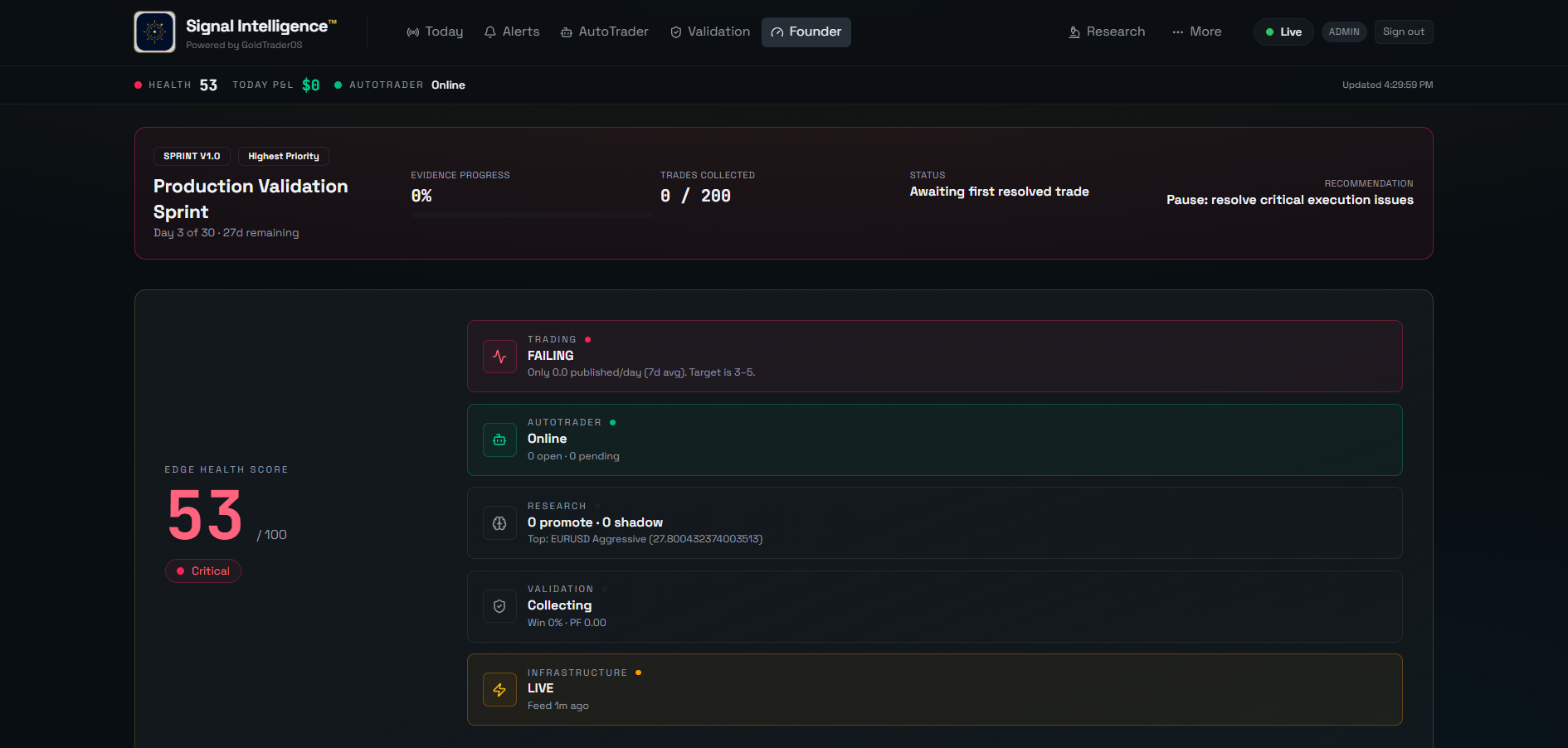Click the Live status pill
This screenshot has width=1568, height=748.
1283,32
